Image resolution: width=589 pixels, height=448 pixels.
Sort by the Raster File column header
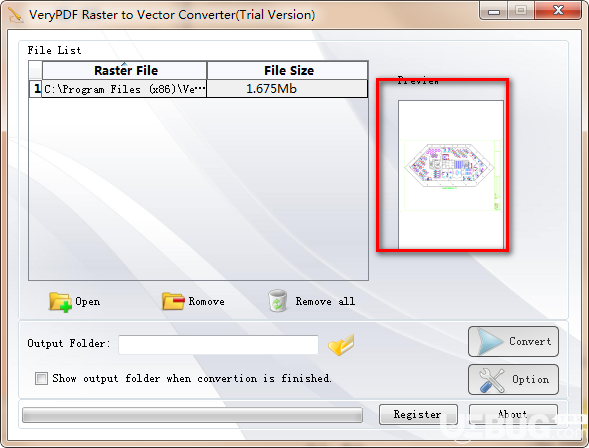[125, 70]
